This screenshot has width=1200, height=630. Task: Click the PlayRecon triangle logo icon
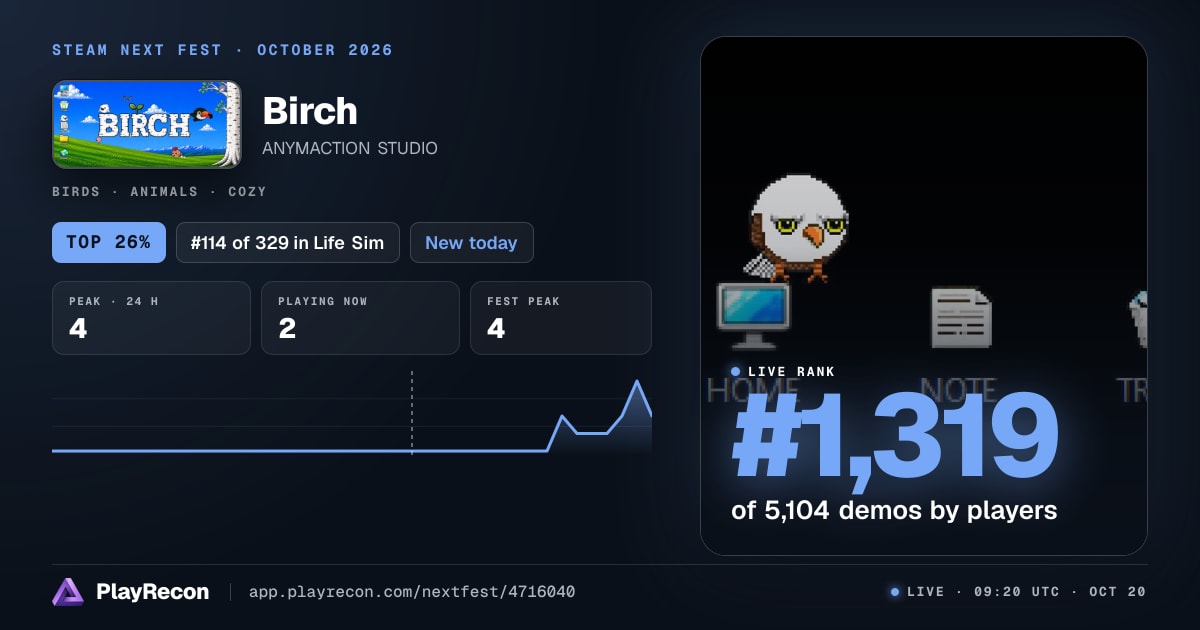[68, 592]
